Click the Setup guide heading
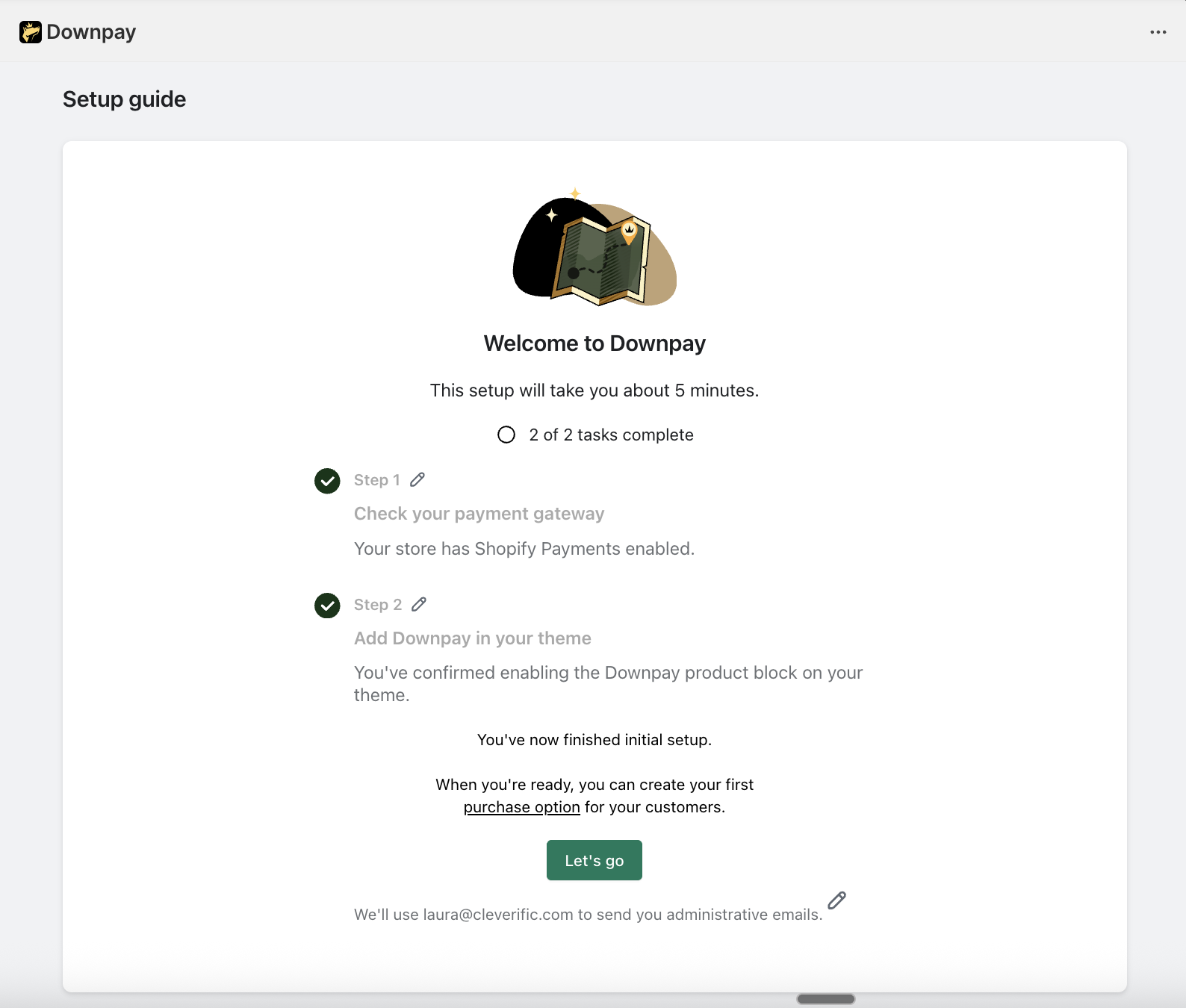This screenshot has width=1186, height=1008. [125, 99]
